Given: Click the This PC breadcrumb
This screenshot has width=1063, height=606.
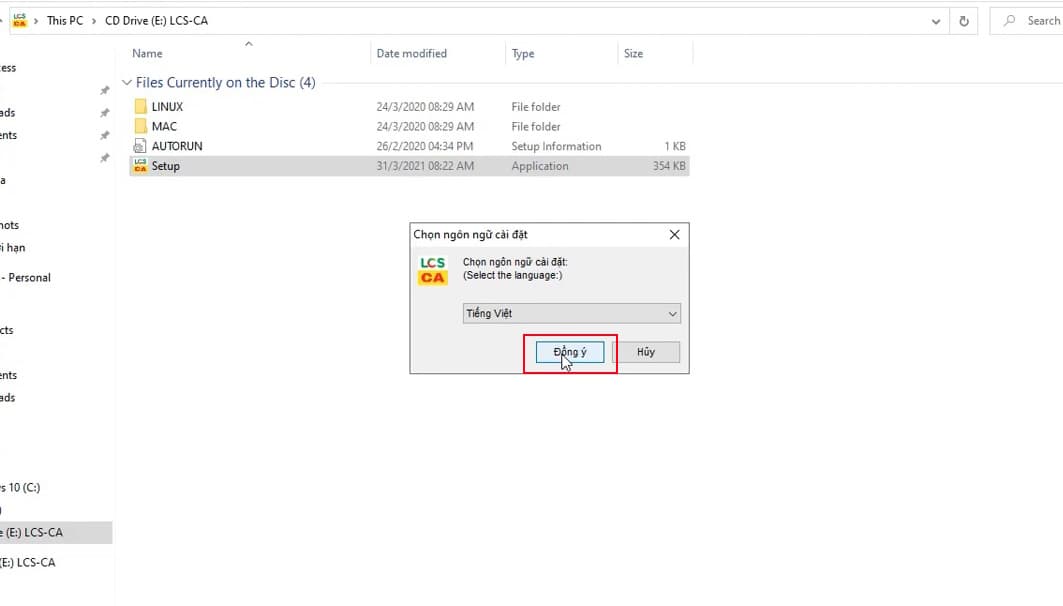Looking at the screenshot, I should coord(65,21).
